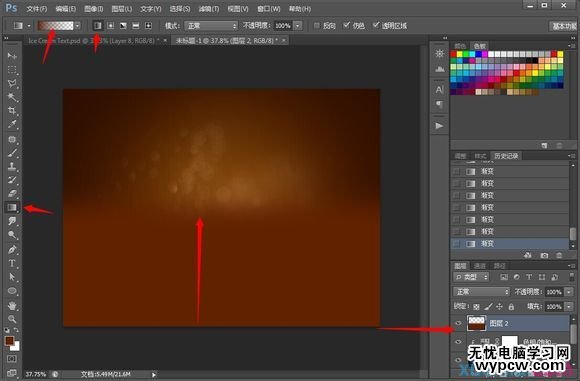Open the gradient picker dropdown arrow
The width and height of the screenshot is (580, 381).
pyautogui.click(x=77, y=26)
